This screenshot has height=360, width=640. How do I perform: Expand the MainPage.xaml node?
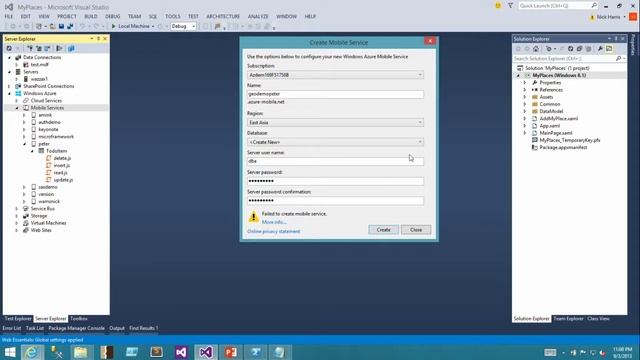[525, 133]
